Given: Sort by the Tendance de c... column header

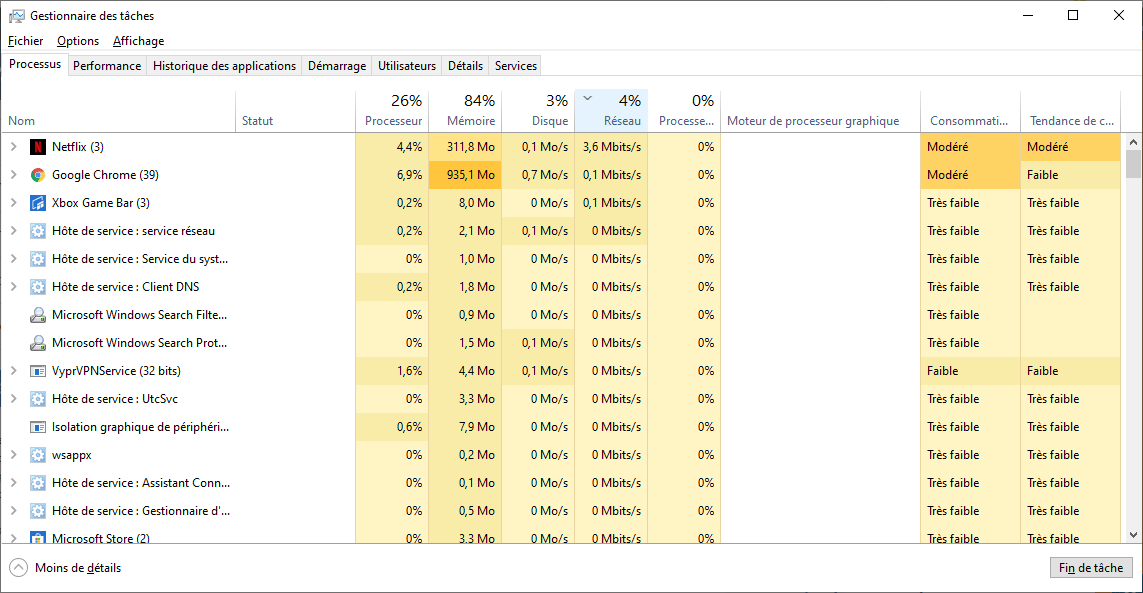Looking at the screenshot, I should [x=1070, y=112].
